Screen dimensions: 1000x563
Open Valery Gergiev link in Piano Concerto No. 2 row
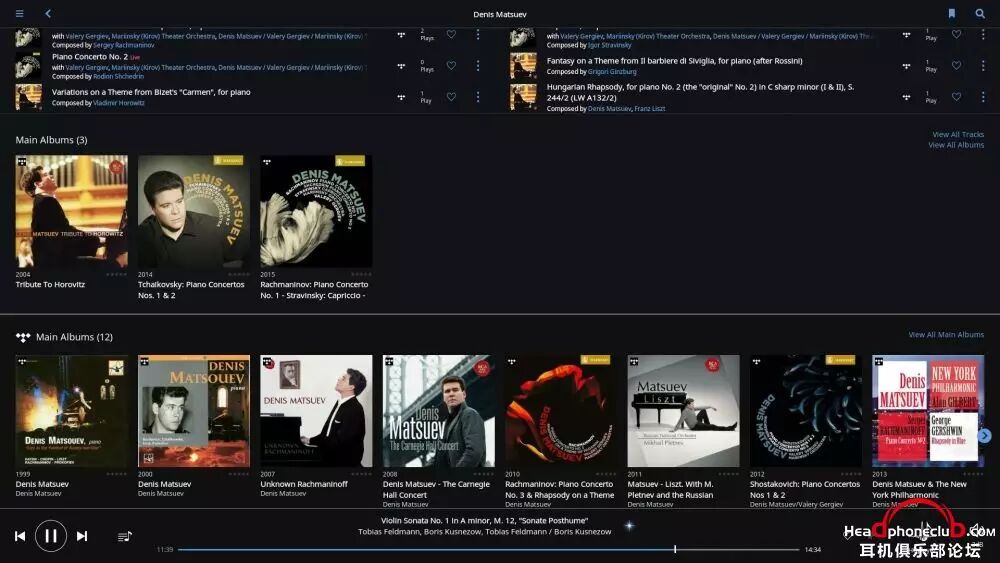(87, 68)
